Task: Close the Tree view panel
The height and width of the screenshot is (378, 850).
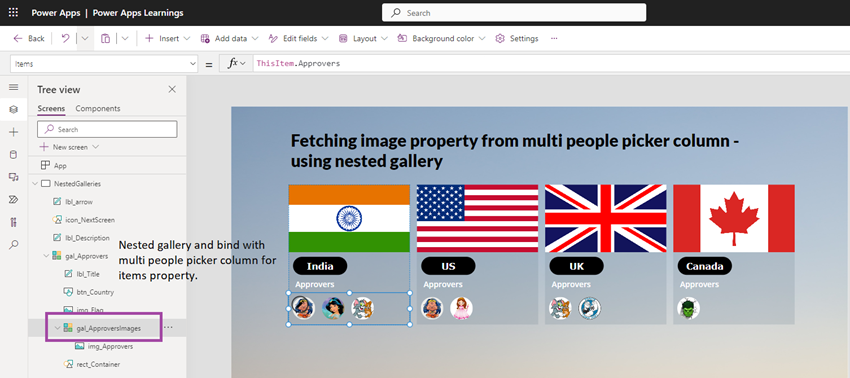Action: tap(172, 89)
